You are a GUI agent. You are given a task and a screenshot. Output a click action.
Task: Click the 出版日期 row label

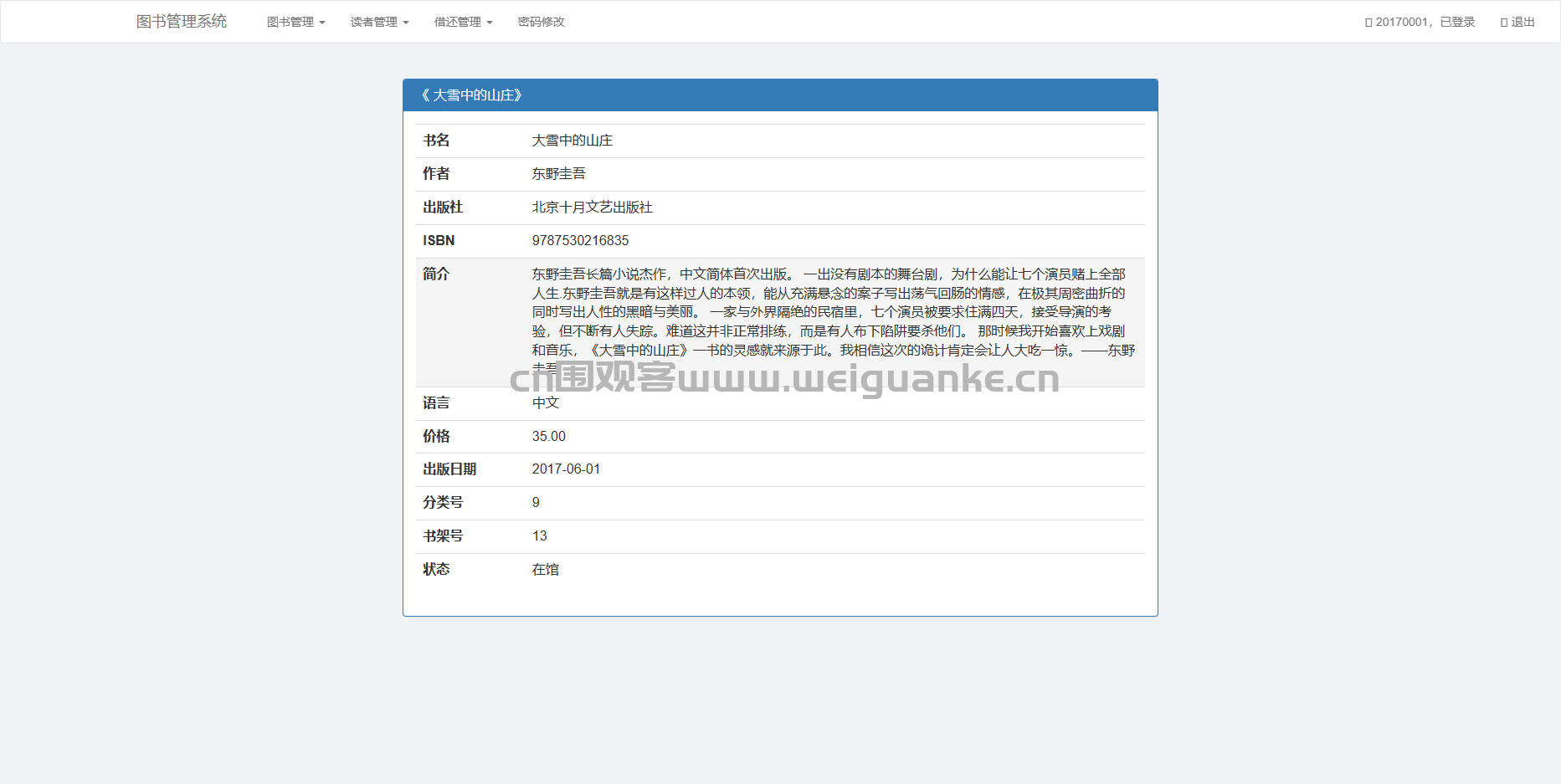[449, 469]
